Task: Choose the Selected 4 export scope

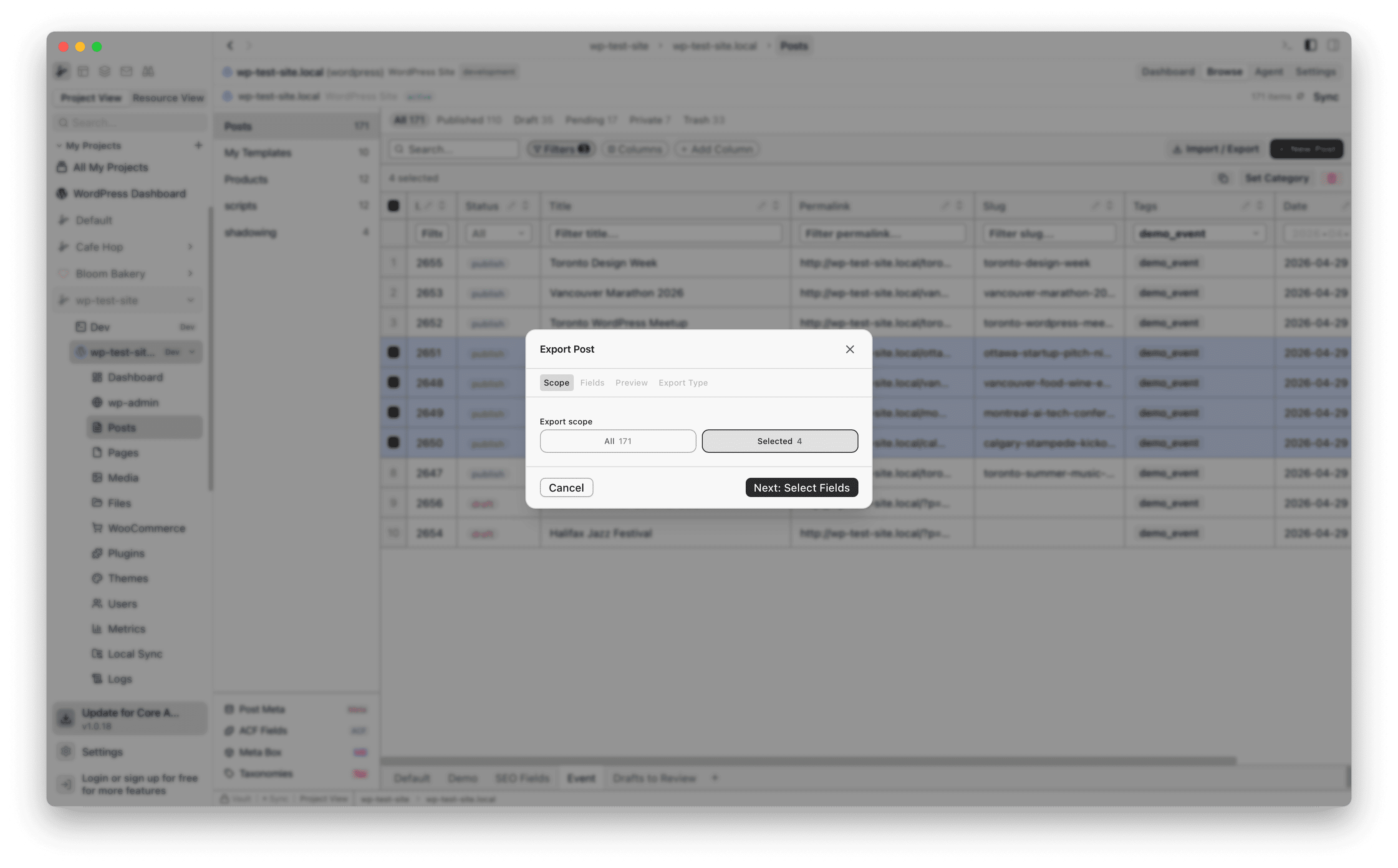Action: point(779,441)
